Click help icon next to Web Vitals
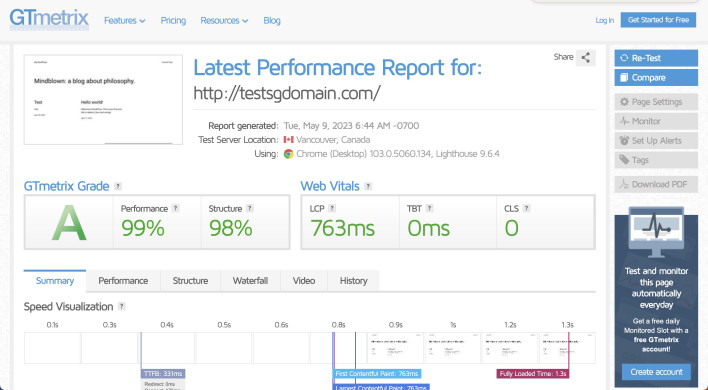 pos(368,186)
